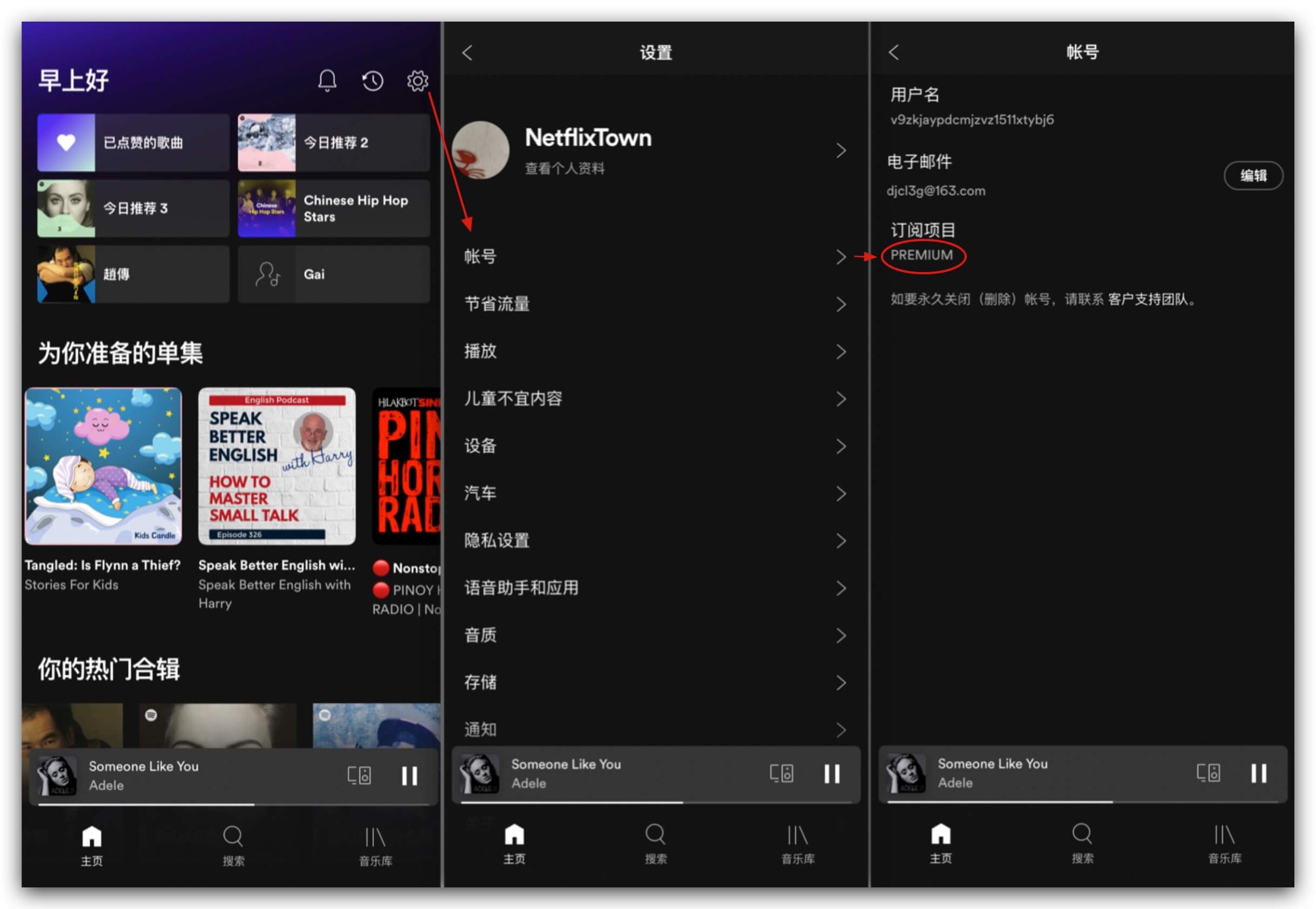
Task: Pause playback in the account screen mini player
Action: tap(1258, 773)
